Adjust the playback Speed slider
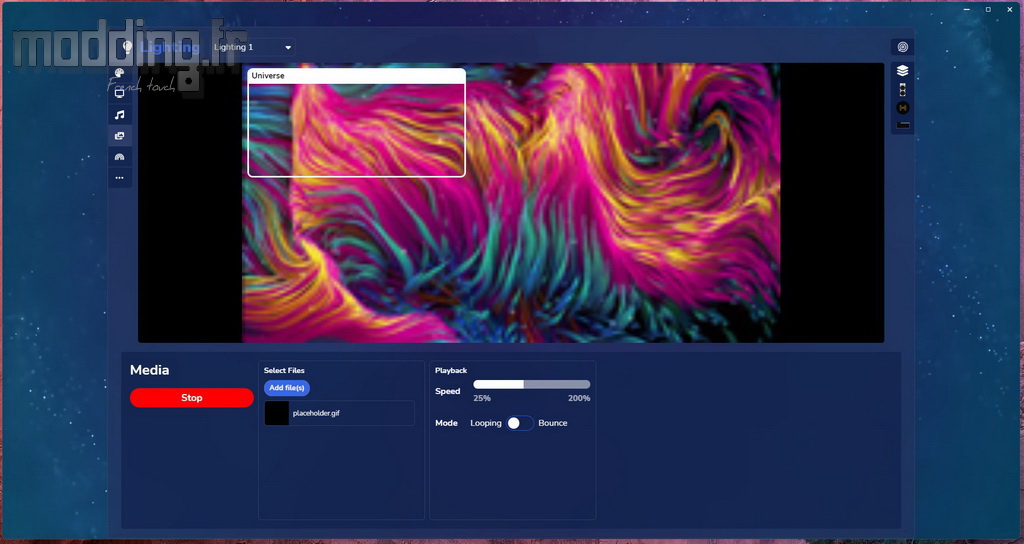 coord(532,385)
